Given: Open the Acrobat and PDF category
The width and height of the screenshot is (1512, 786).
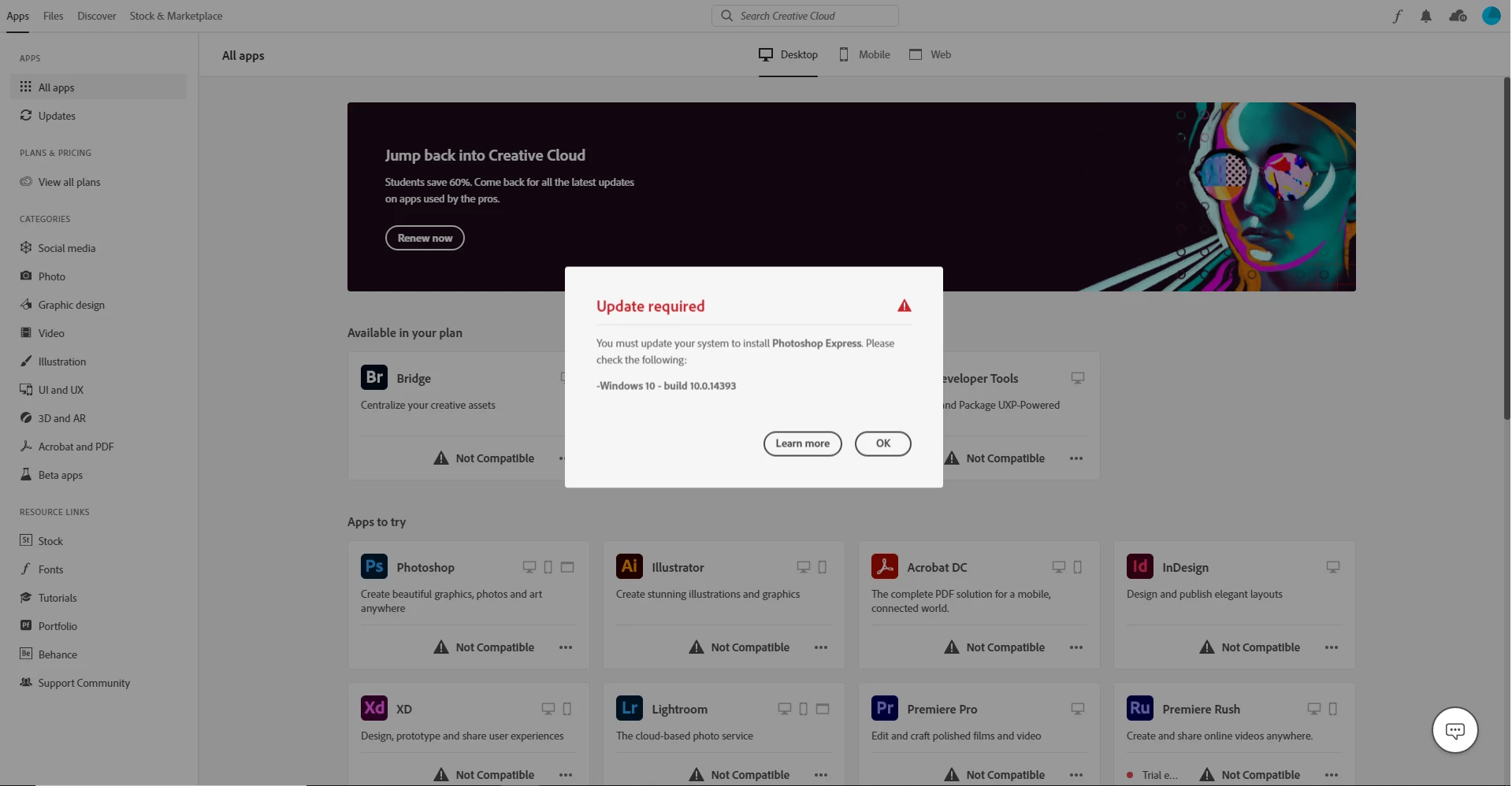Looking at the screenshot, I should [98, 447].
